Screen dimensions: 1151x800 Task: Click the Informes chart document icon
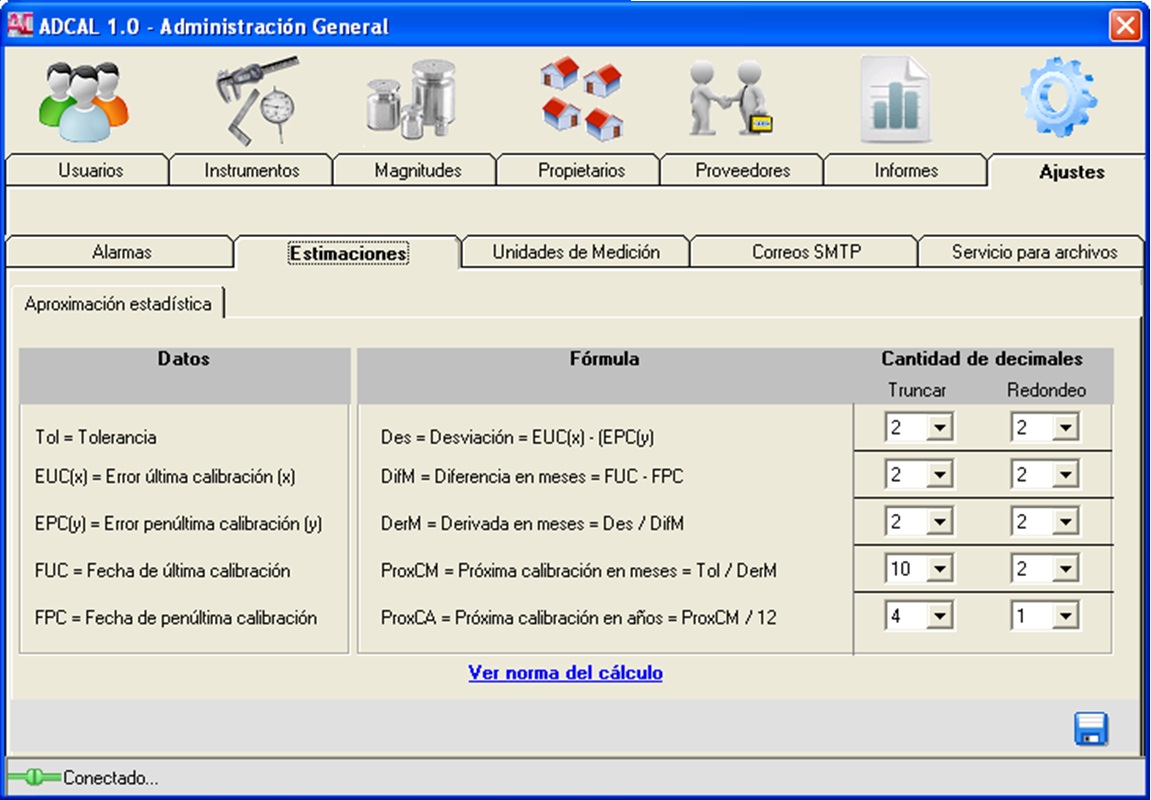pos(898,101)
